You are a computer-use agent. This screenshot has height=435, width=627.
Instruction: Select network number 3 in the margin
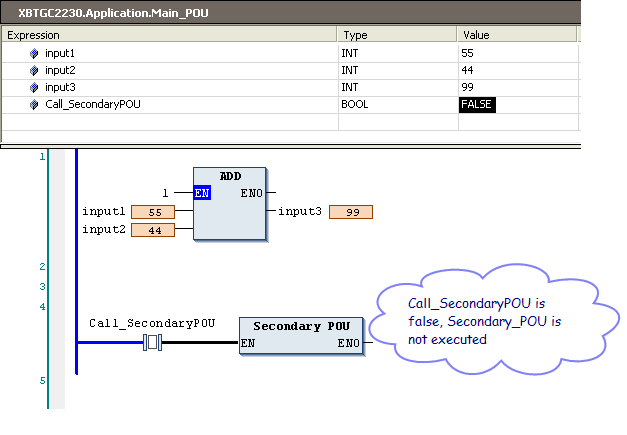point(42,286)
